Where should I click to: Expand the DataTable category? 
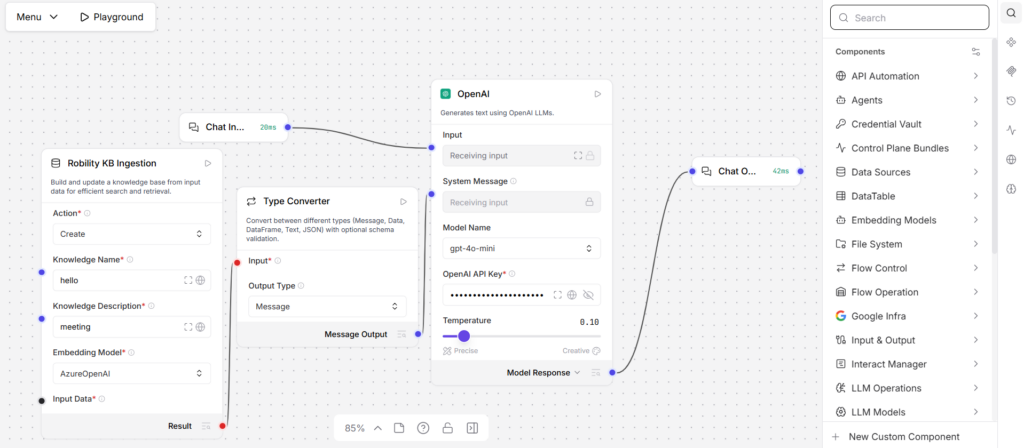(908, 196)
